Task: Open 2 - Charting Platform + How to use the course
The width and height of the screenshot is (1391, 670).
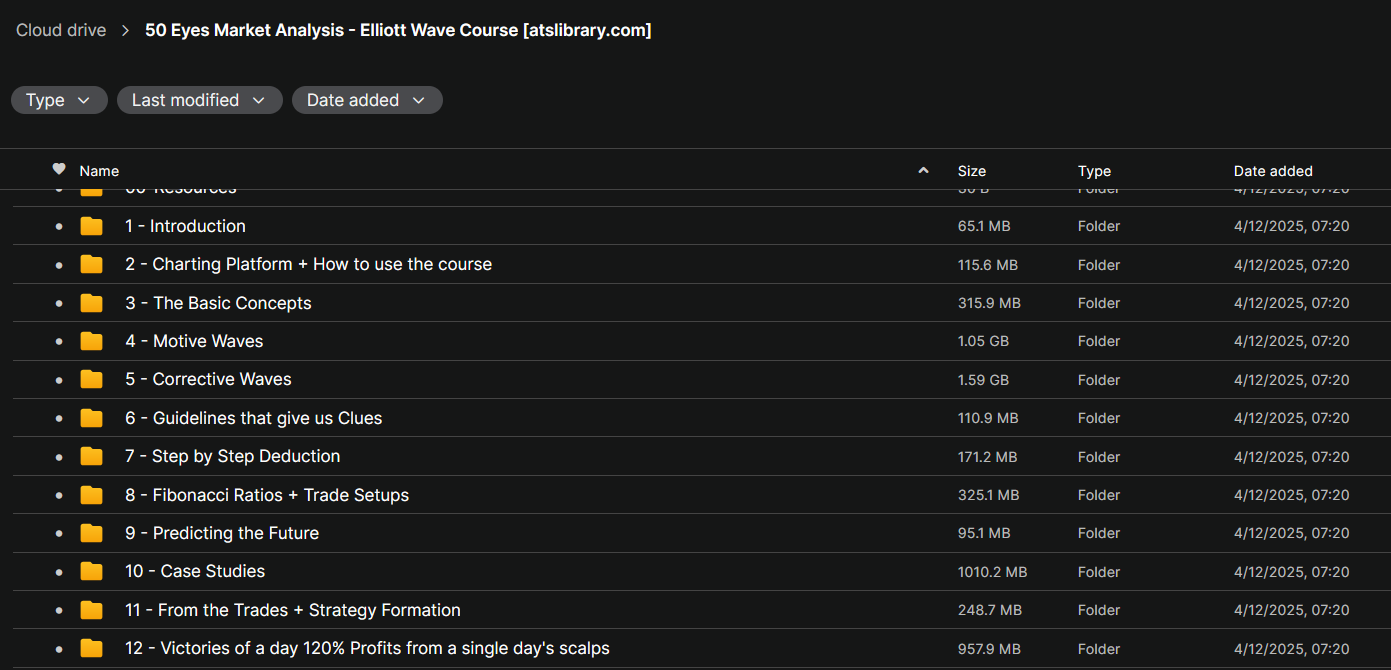Action: pyautogui.click(x=308, y=264)
